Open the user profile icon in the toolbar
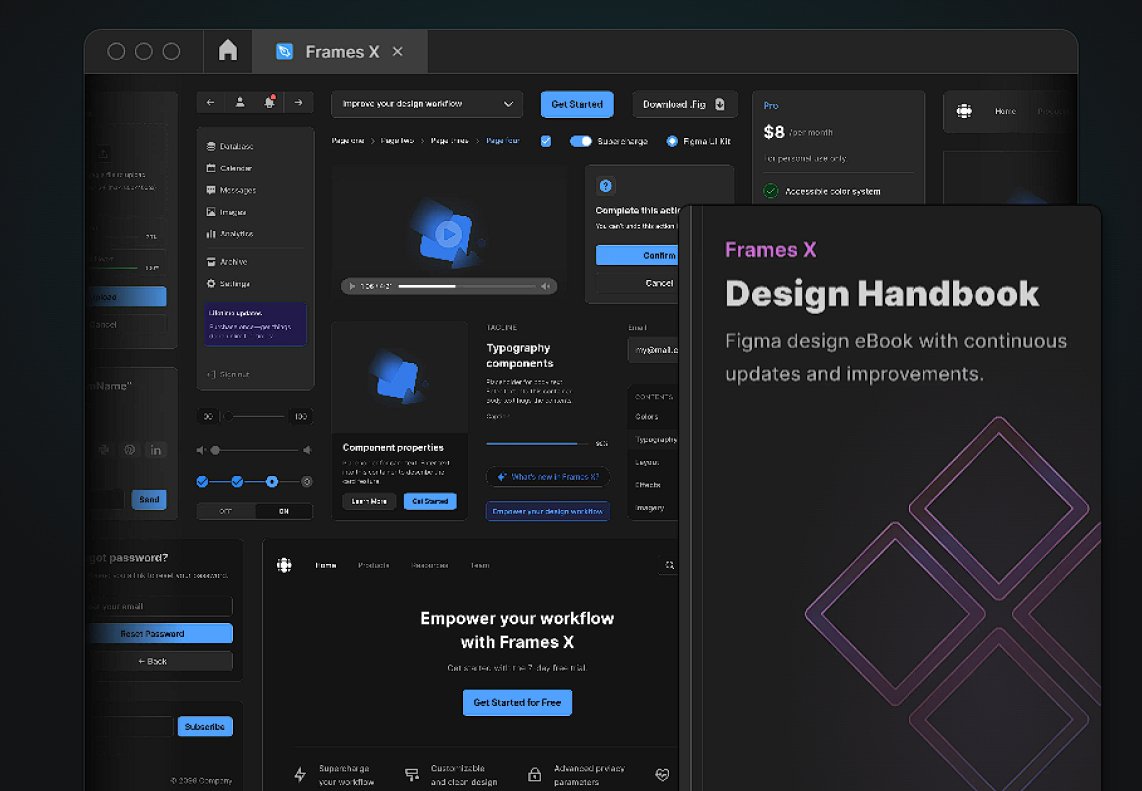1142x791 pixels. coord(240,103)
